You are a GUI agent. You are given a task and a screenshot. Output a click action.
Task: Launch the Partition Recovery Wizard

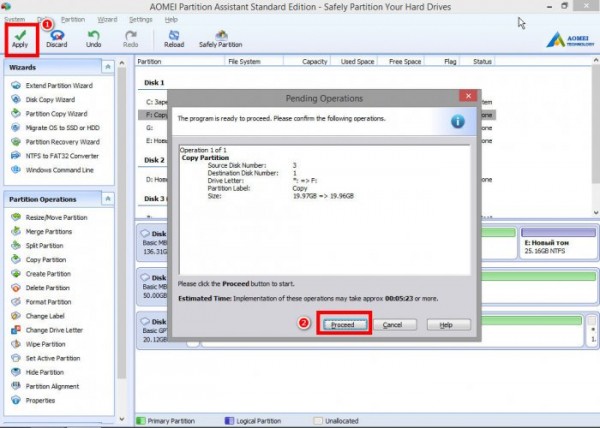55,142
